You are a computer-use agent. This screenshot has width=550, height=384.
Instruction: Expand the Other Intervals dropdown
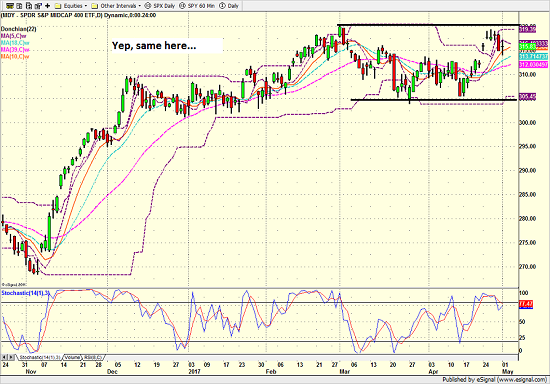tap(116, 6)
